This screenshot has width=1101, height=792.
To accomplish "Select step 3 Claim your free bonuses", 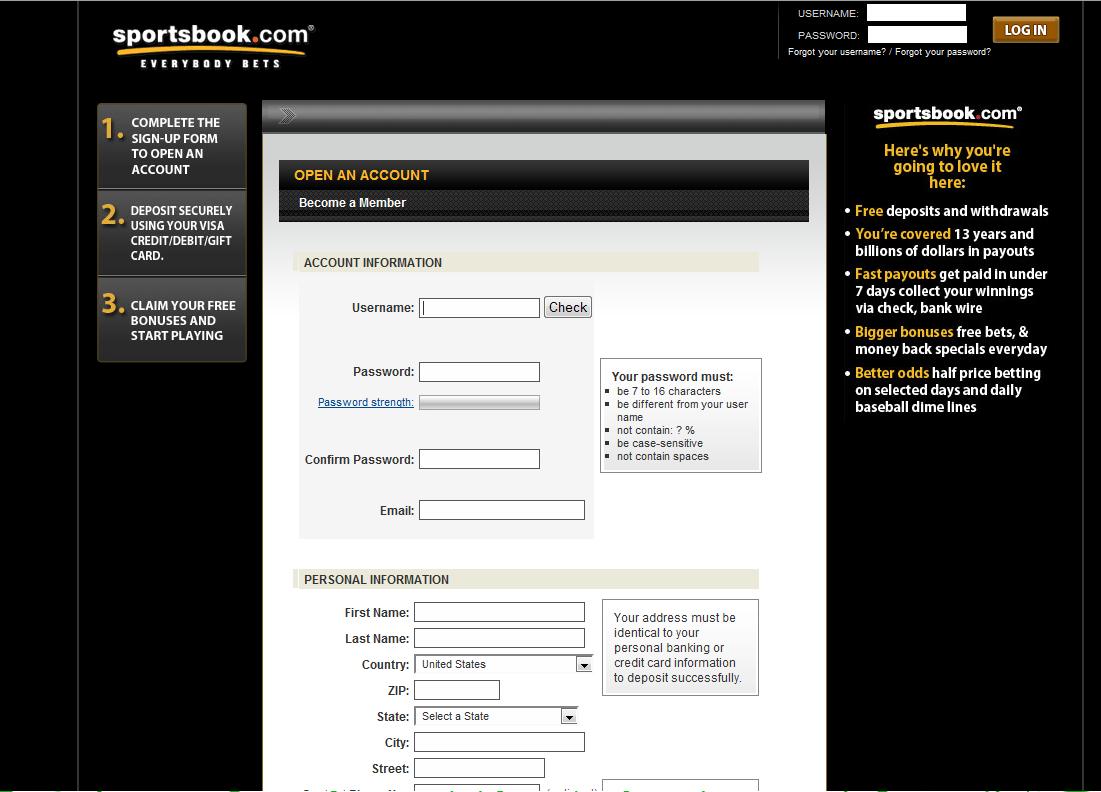I will [x=172, y=320].
